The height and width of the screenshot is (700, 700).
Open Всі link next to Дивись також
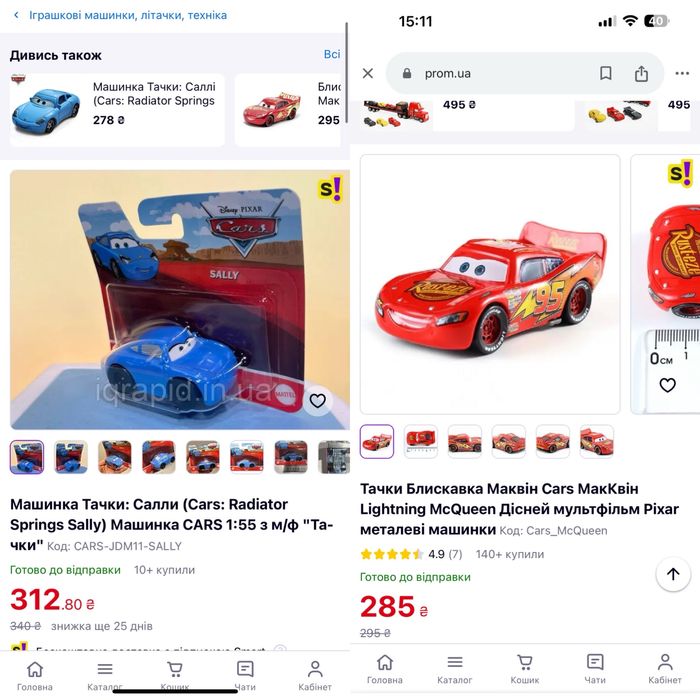332,54
